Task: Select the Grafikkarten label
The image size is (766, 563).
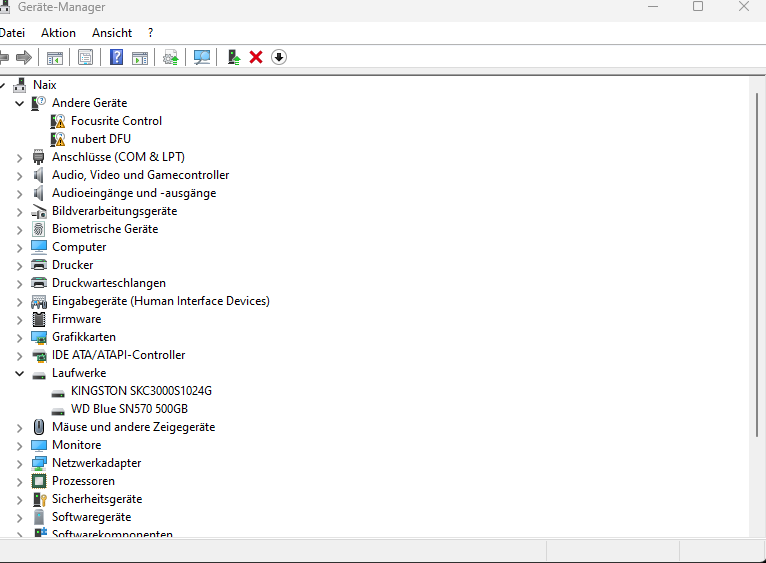Action: coord(84,337)
